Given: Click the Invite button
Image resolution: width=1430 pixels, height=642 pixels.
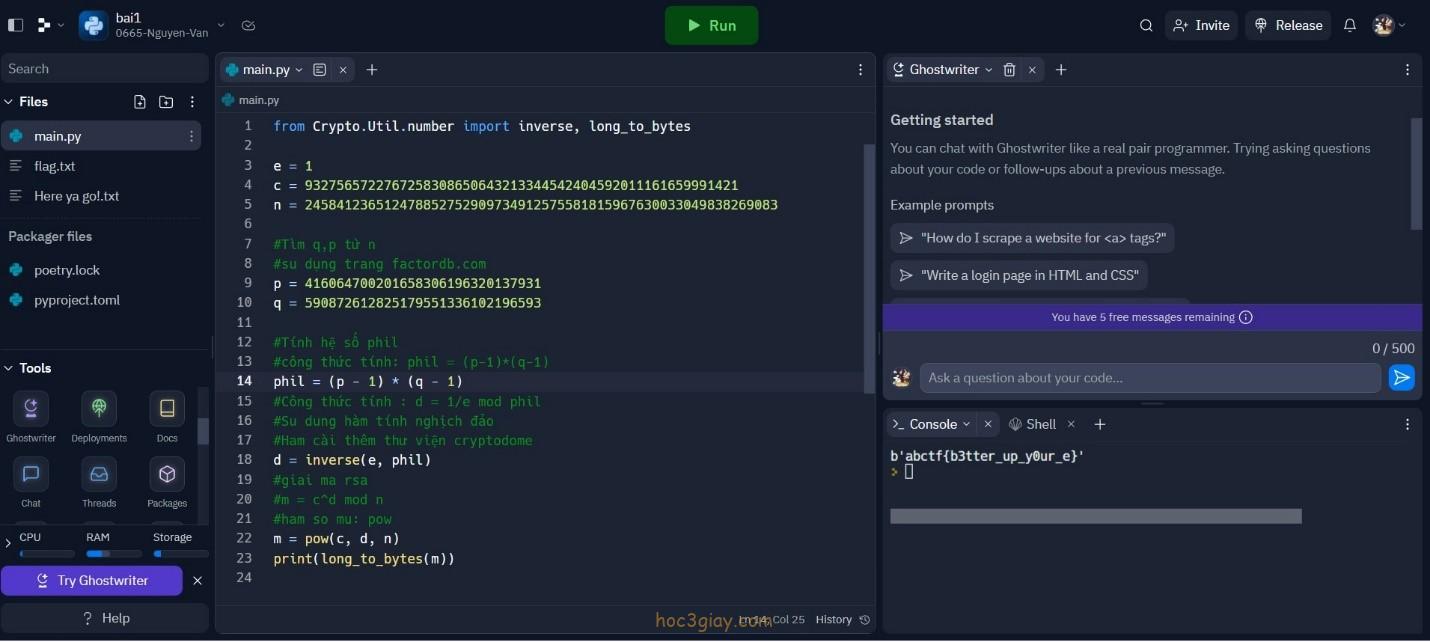Looking at the screenshot, I should point(1201,26).
